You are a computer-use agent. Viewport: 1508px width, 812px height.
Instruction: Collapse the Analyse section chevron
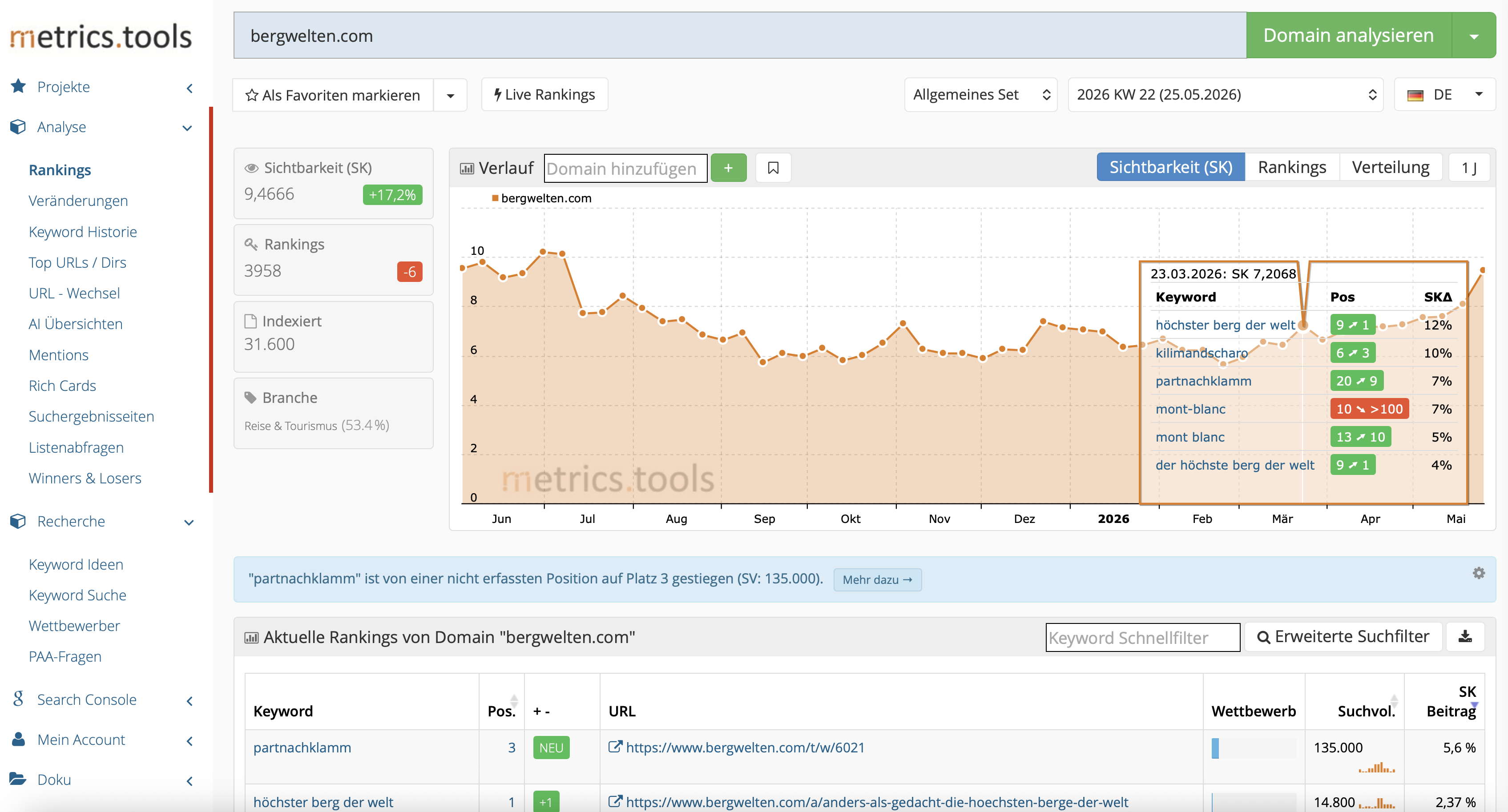pyautogui.click(x=187, y=128)
